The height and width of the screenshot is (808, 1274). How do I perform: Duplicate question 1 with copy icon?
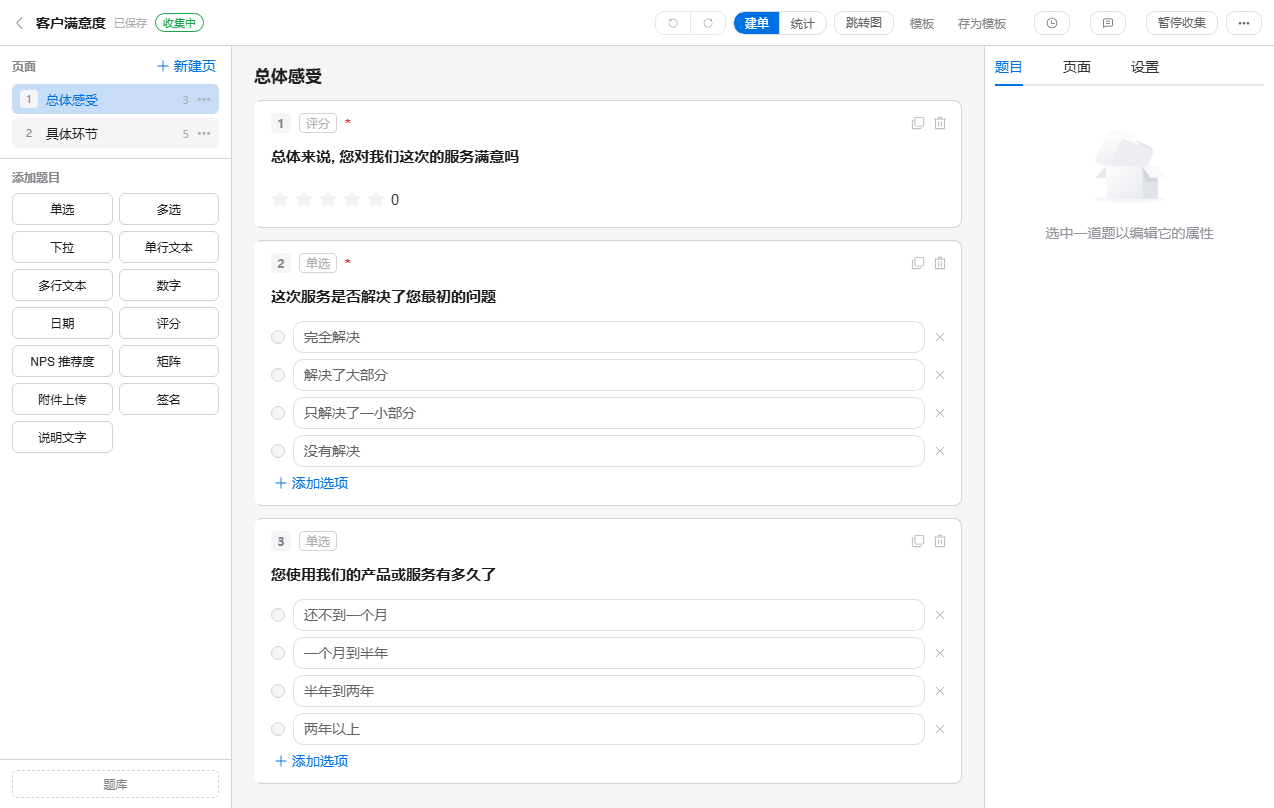[x=918, y=123]
